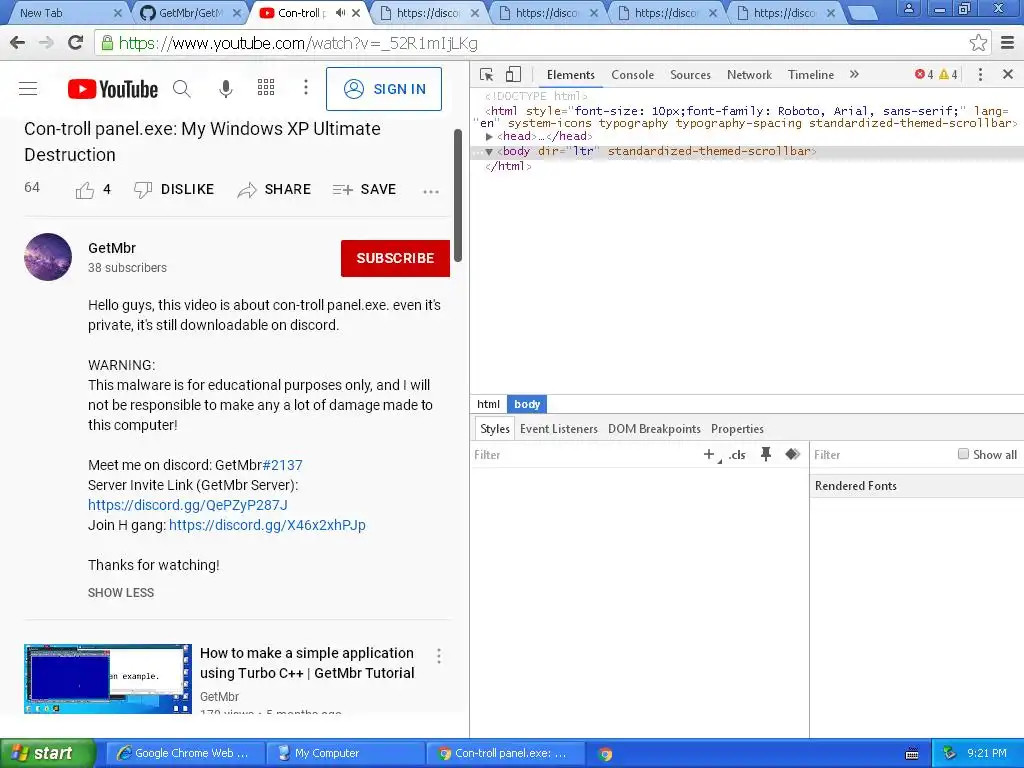Expand the head element node
Viewport: 1024px width, 768px height.
[488, 136]
